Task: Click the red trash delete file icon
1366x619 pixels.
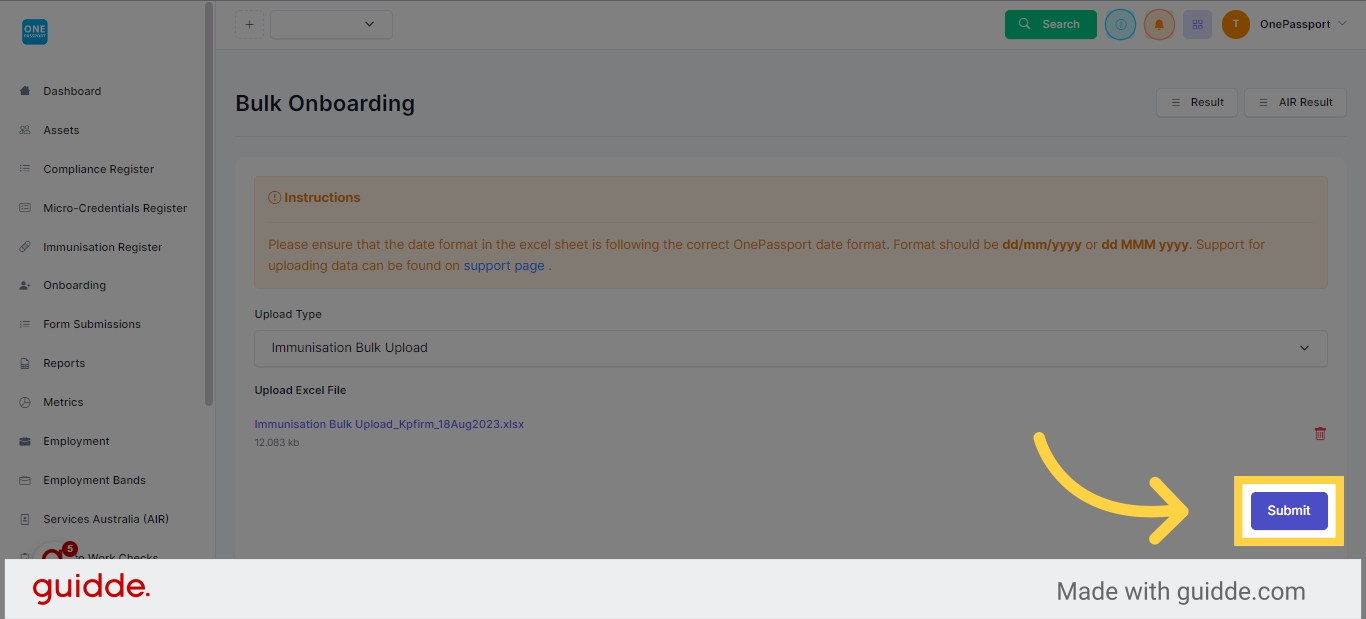Action: 1320,433
